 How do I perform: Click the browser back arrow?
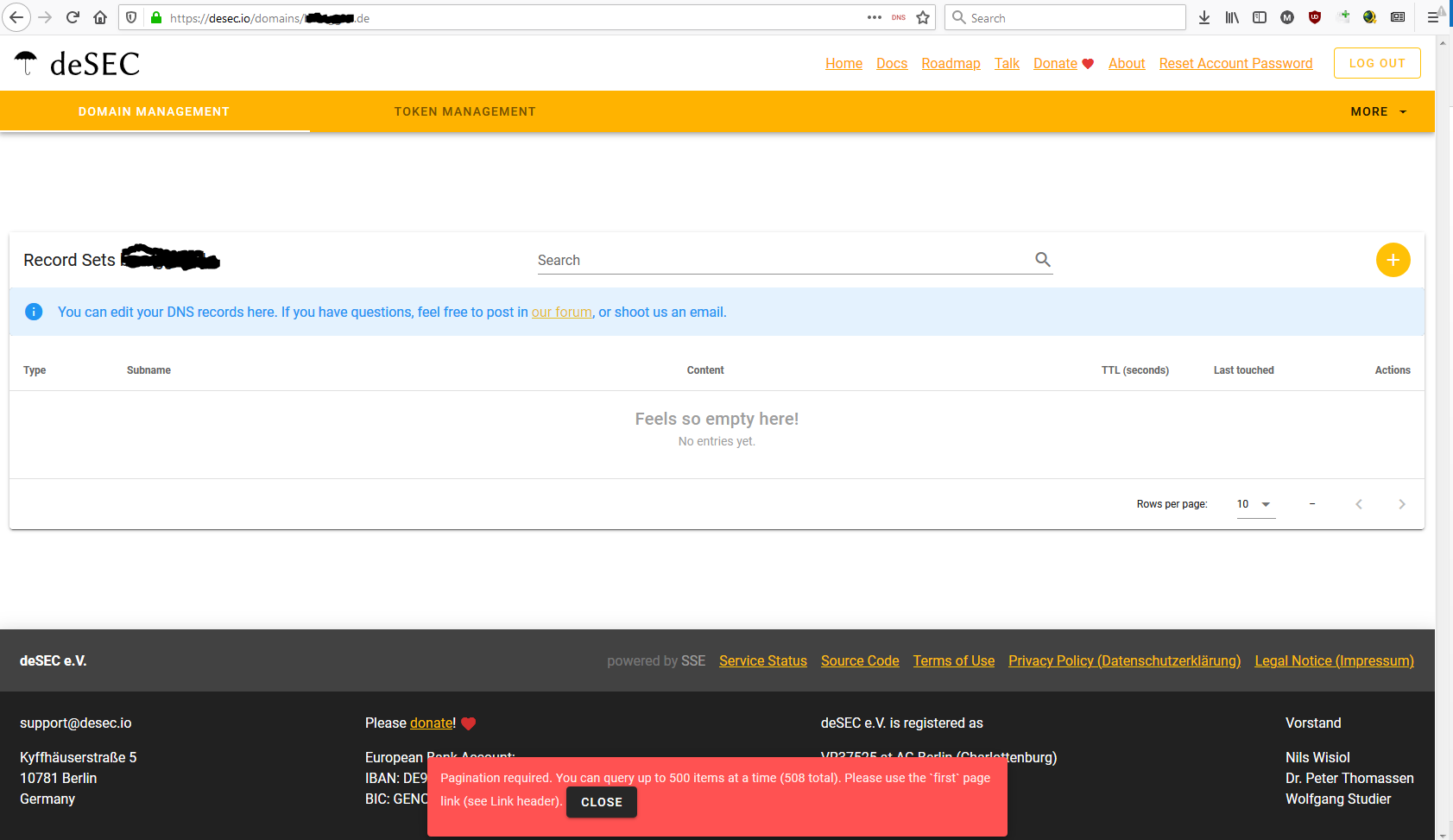[16, 17]
